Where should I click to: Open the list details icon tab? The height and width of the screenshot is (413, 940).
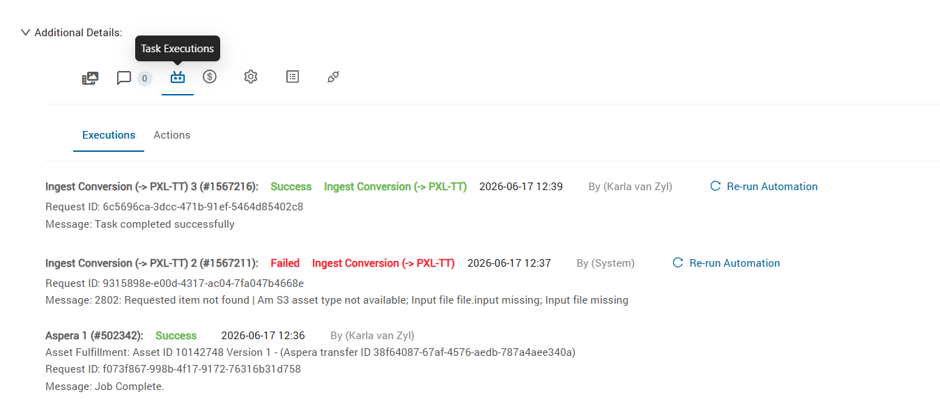click(x=293, y=77)
